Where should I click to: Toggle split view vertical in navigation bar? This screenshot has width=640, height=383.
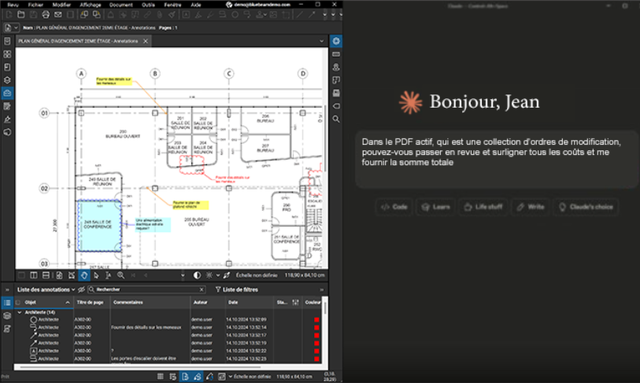click(x=34, y=276)
